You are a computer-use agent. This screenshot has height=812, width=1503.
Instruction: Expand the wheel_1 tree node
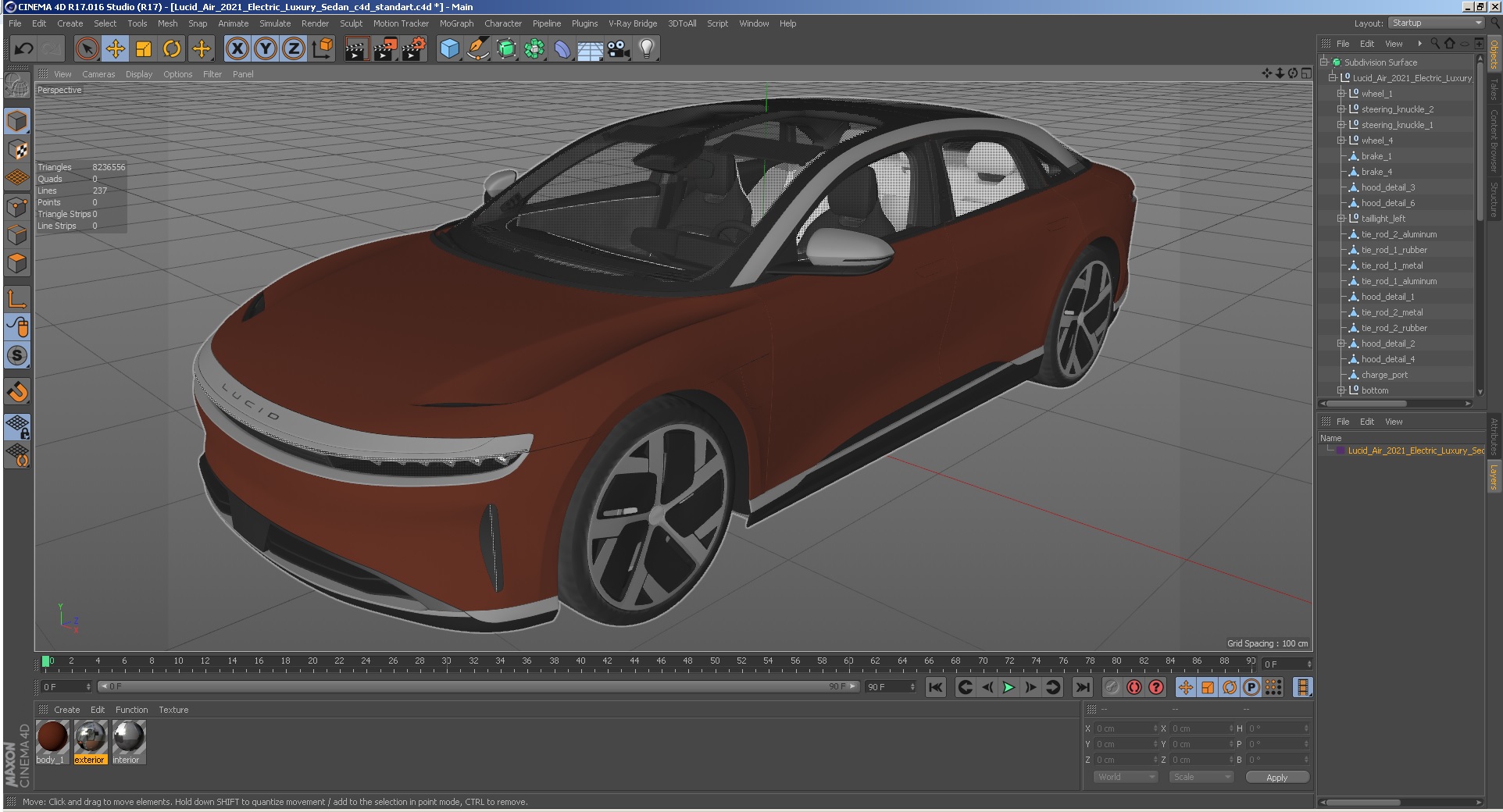[1341, 94]
